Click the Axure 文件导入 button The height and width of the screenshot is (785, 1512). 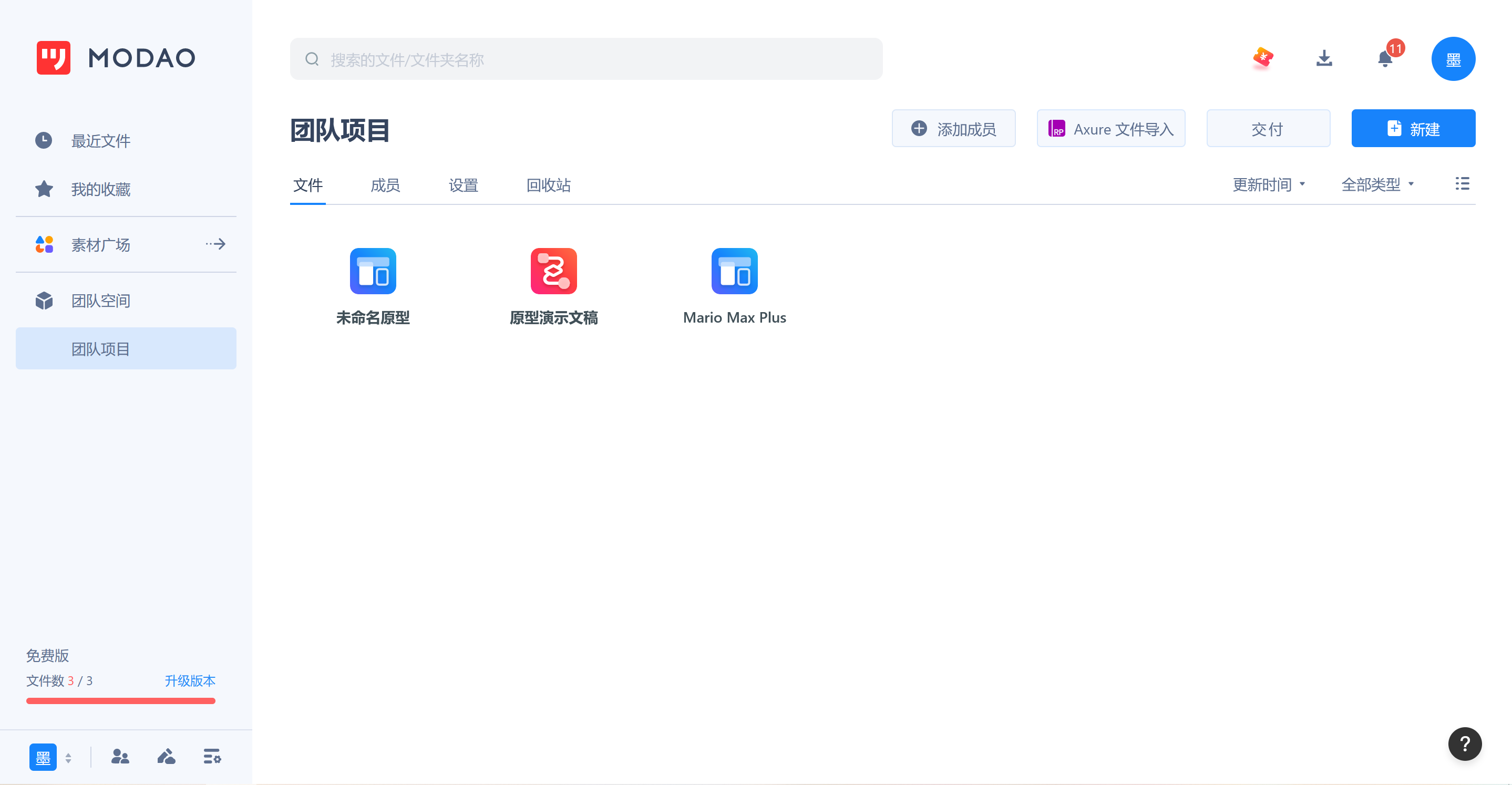[x=1110, y=129]
